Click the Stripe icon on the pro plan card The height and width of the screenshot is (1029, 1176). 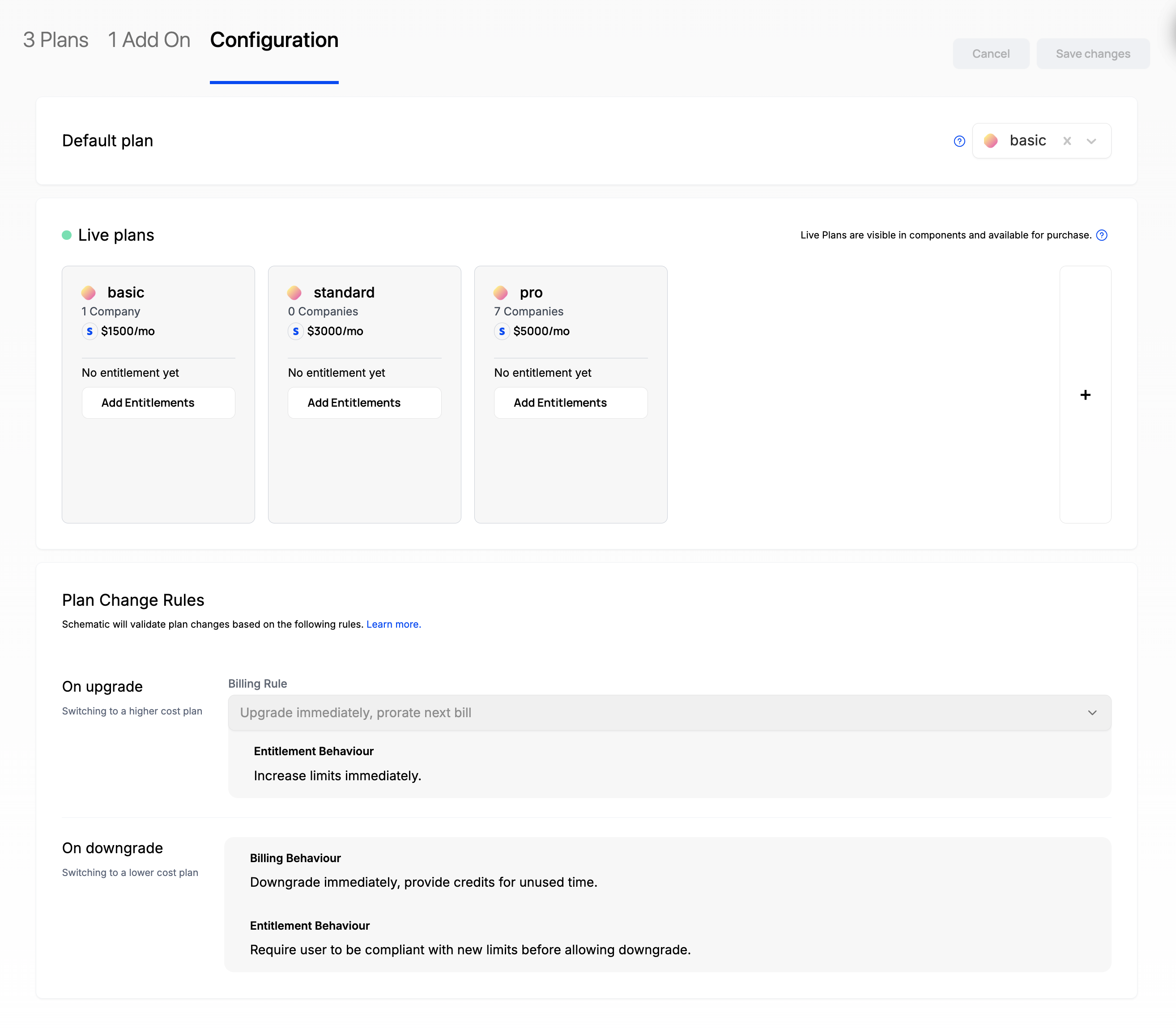click(x=503, y=332)
